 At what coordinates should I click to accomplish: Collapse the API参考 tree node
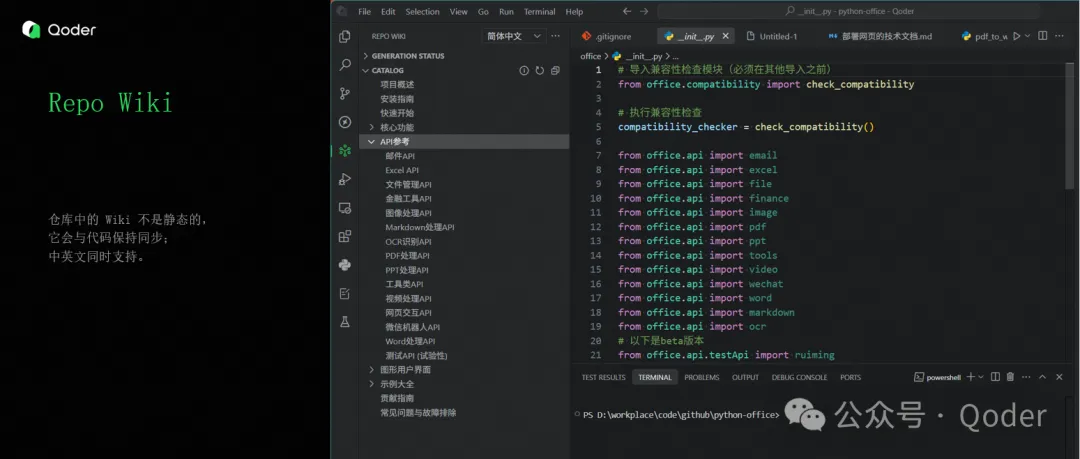[372, 141]
